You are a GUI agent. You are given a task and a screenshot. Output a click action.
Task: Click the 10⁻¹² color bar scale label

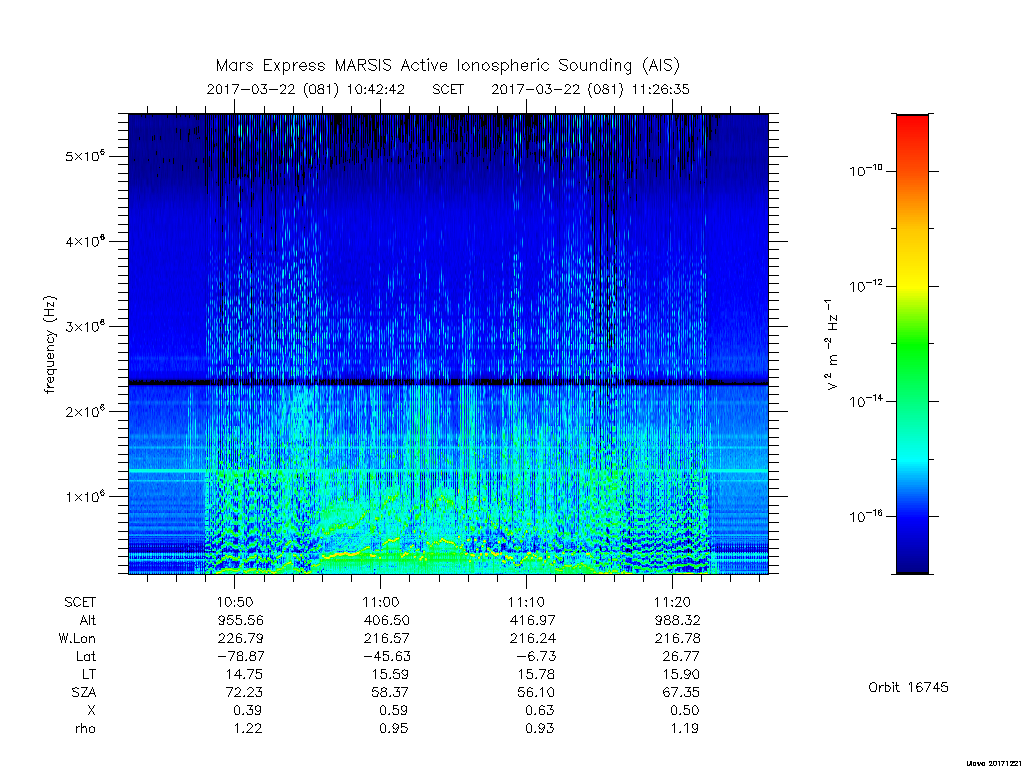[866, 285]
